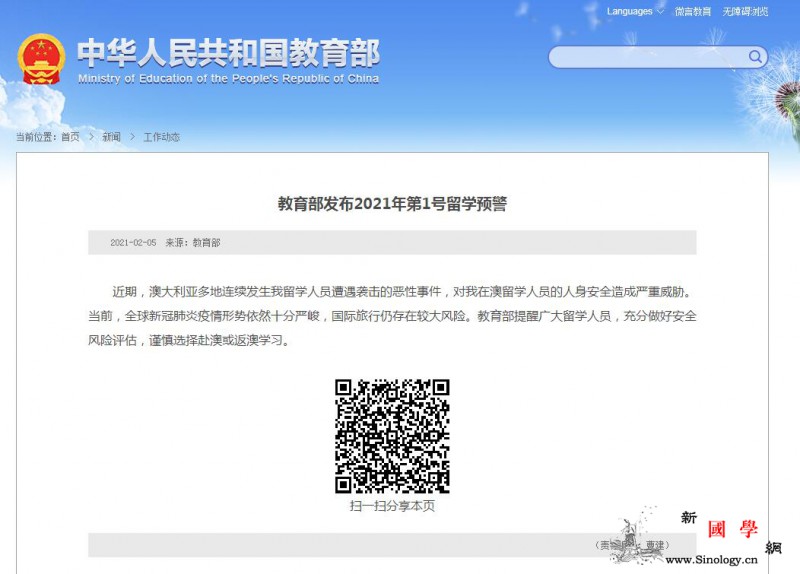The width and height of the screenshot is (800, 574).
Task: Click the paragraph line starting 近期，澳大利亚
Action: click(x=402, y=292)
